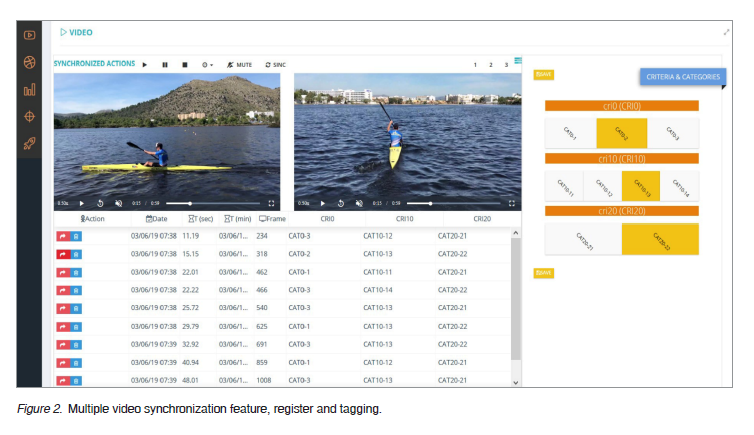The width and height of the screenshot is (754, 435).
Task: Jump to the action at frame 318
Action: [63, 254]
